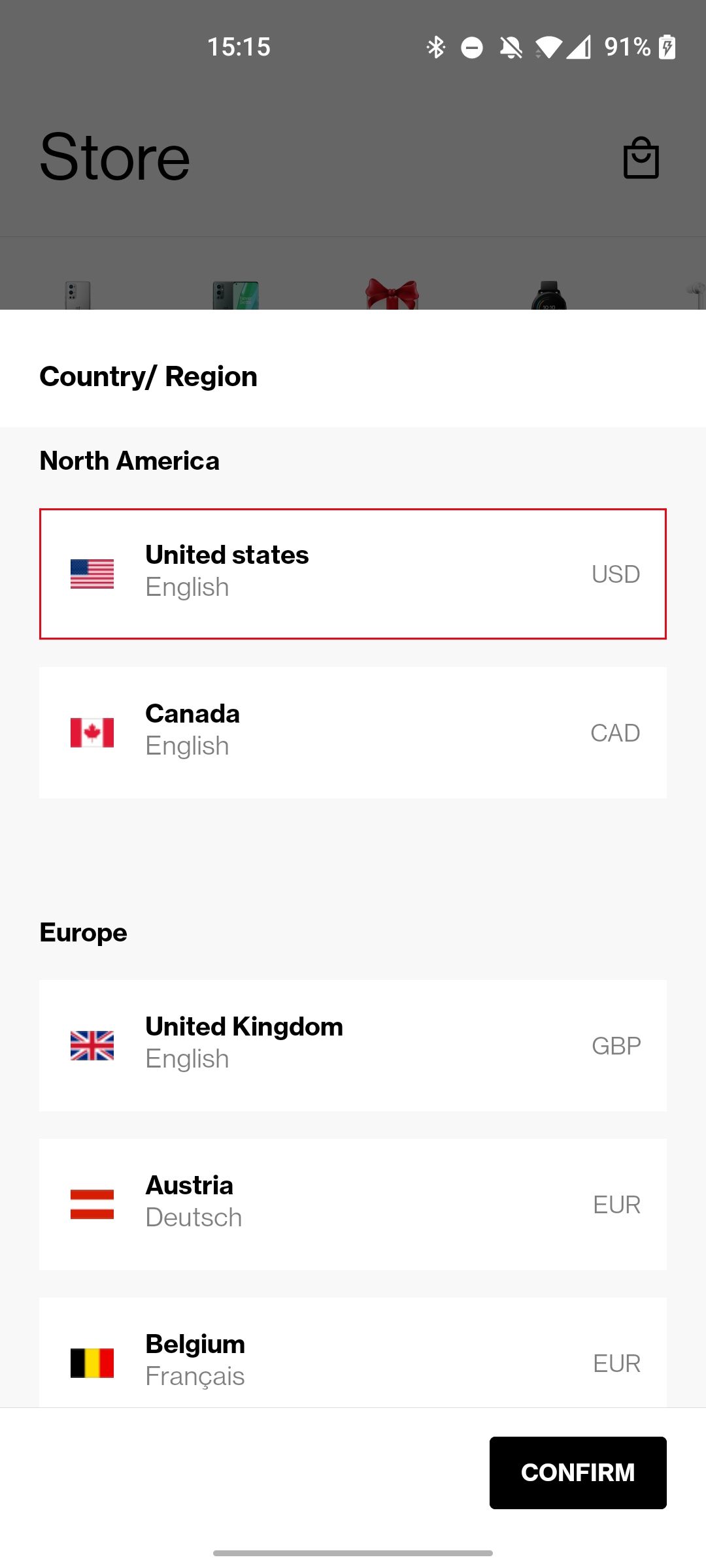Screen dimensions: 706x1568
Task: Select United Kingdom as region
Action: [x=353, y=1045]
